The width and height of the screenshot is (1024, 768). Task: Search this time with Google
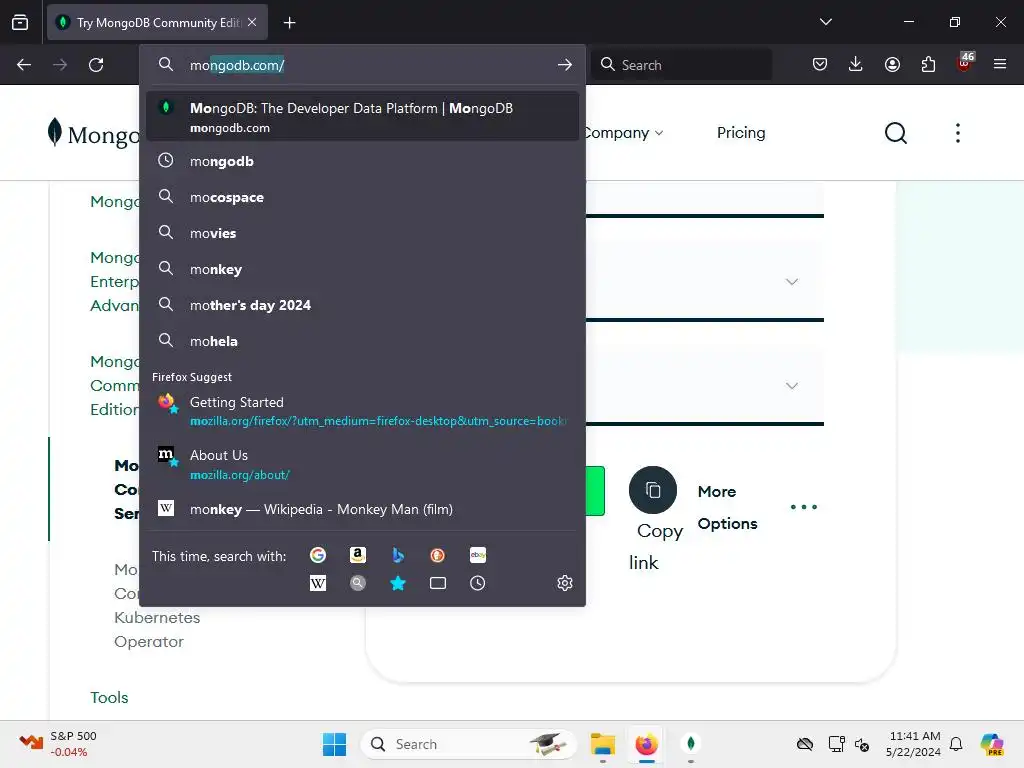[x=318, y=555]
